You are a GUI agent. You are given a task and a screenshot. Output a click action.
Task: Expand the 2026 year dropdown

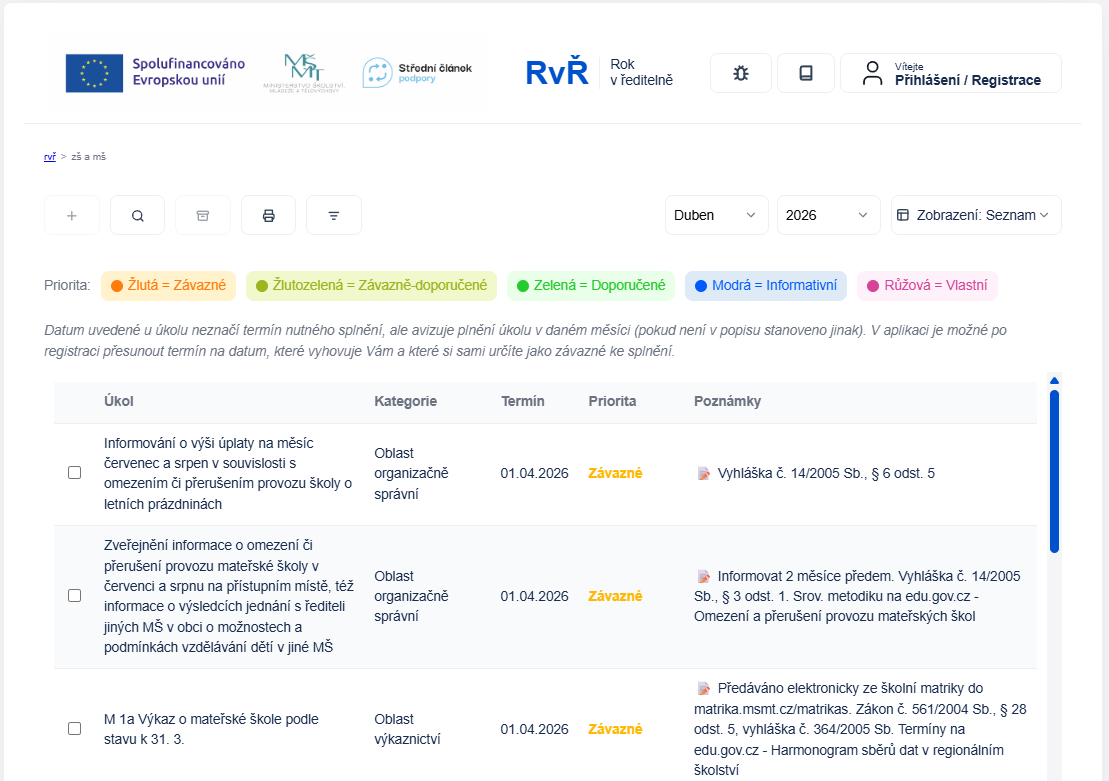click(828, 215)
